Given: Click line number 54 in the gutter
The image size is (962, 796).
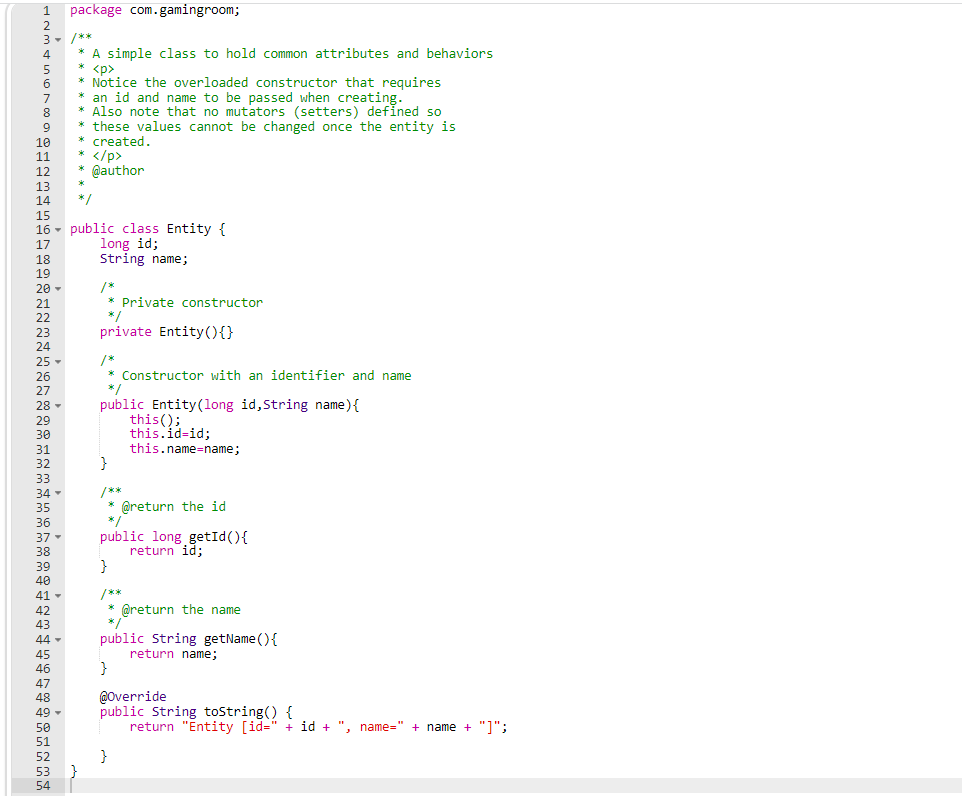Looking at the screenshot, I should click(43, 786).
